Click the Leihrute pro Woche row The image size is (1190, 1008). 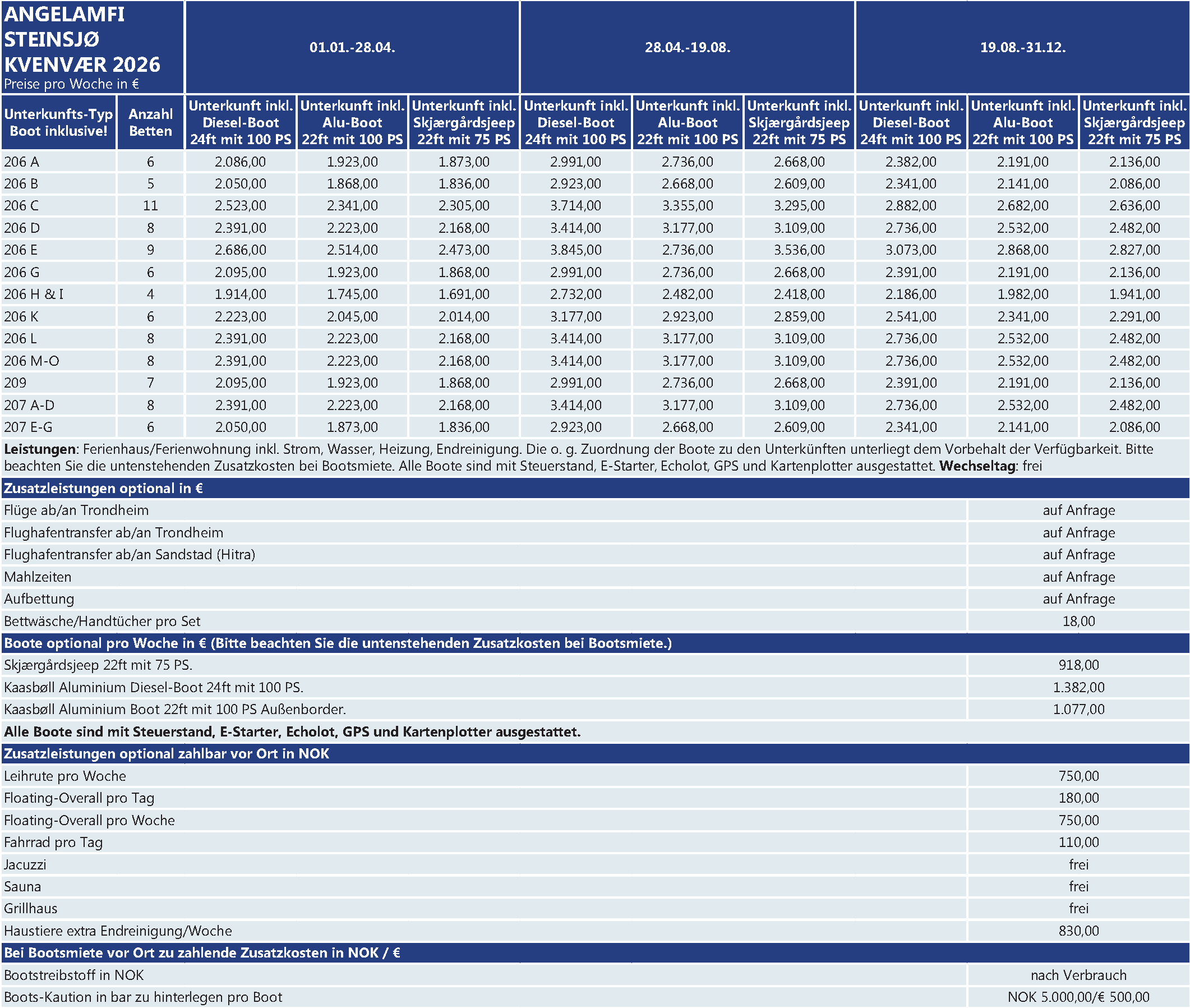(x=65, y=776)
